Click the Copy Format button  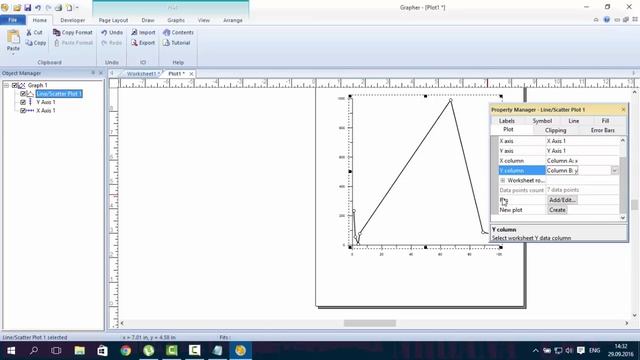click(x=73, y=32)
